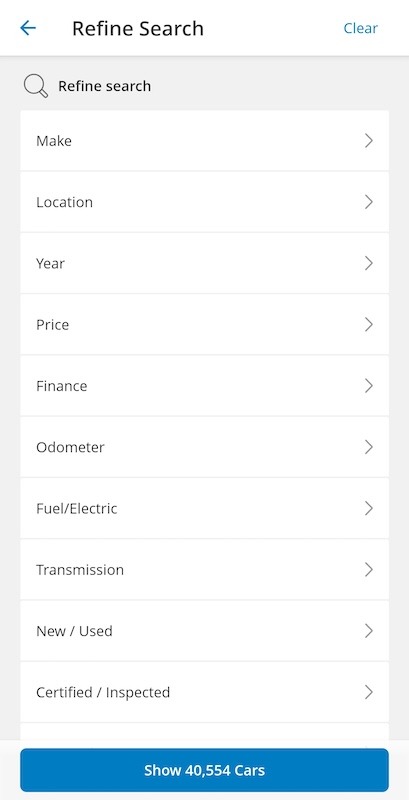The height and width of the screenshot is (800, 409).
Task: Tap the back arrow icon
Action: pos(28,28)
